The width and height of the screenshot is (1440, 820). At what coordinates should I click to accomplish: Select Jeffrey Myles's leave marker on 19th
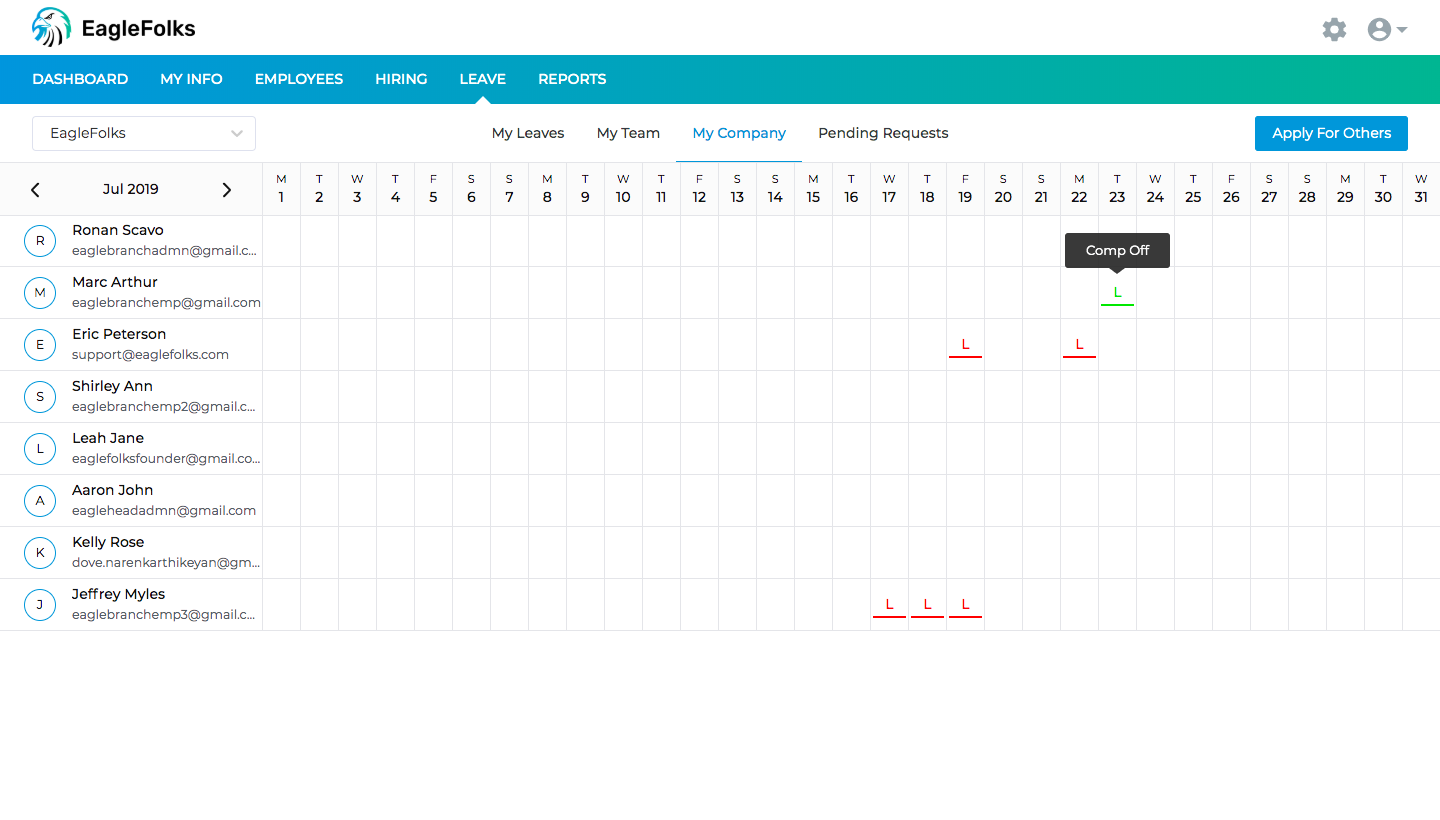pos(965,606)
